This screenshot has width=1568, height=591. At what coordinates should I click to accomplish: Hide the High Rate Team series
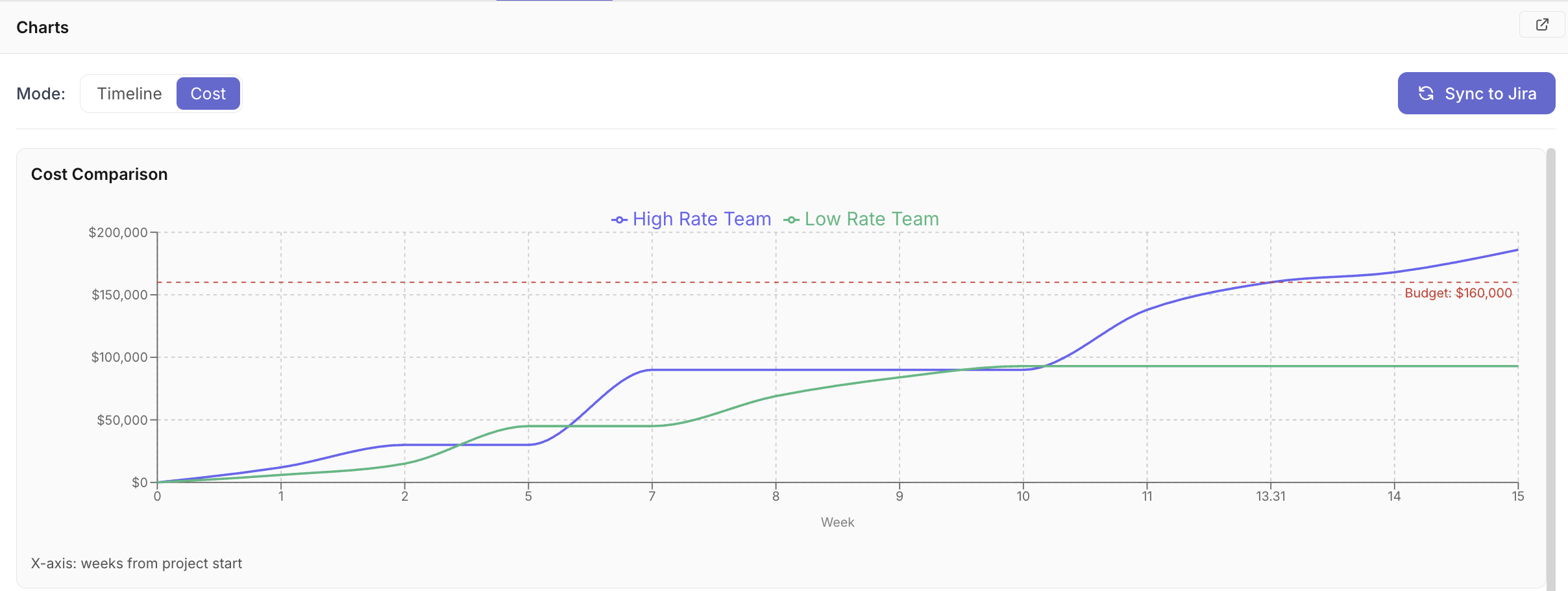coord(701,220)
